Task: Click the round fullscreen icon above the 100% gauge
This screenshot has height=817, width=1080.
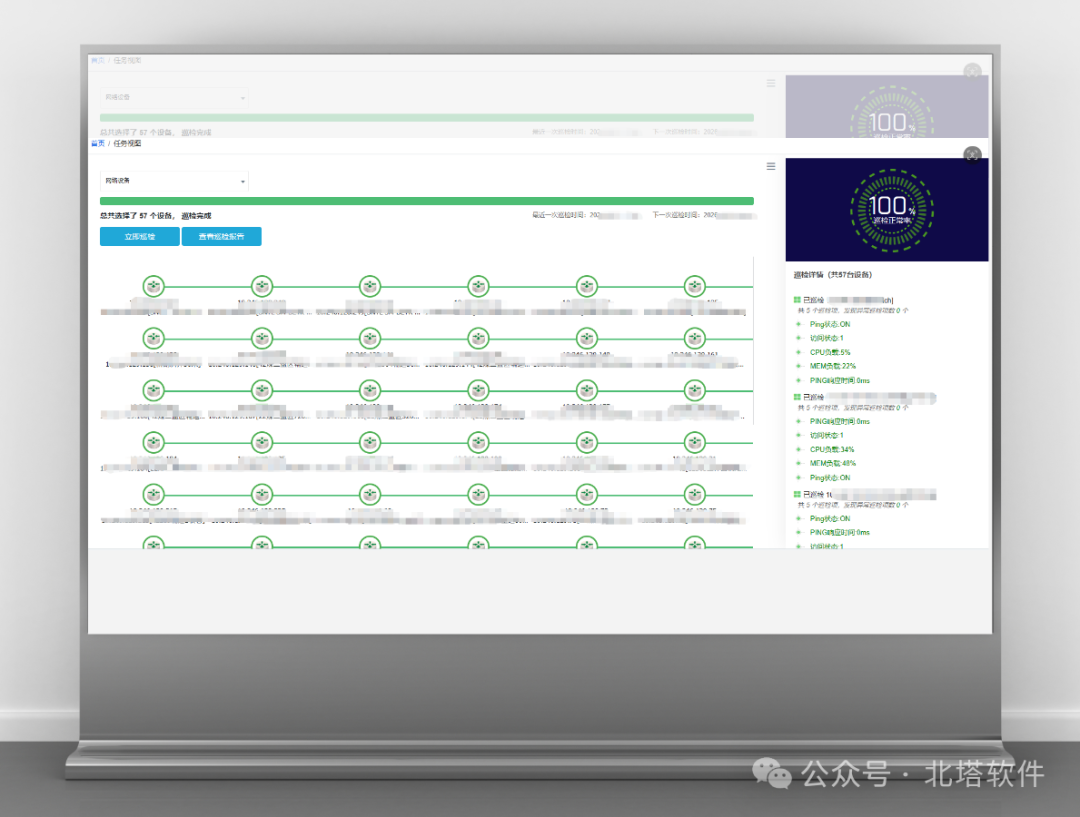Action: tap(972, 154)
